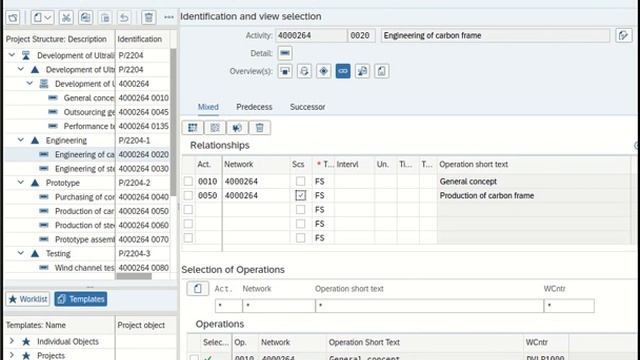Collapse the WBS element P/2204 triangle node

pyautogui.click(x=20, y=69)
